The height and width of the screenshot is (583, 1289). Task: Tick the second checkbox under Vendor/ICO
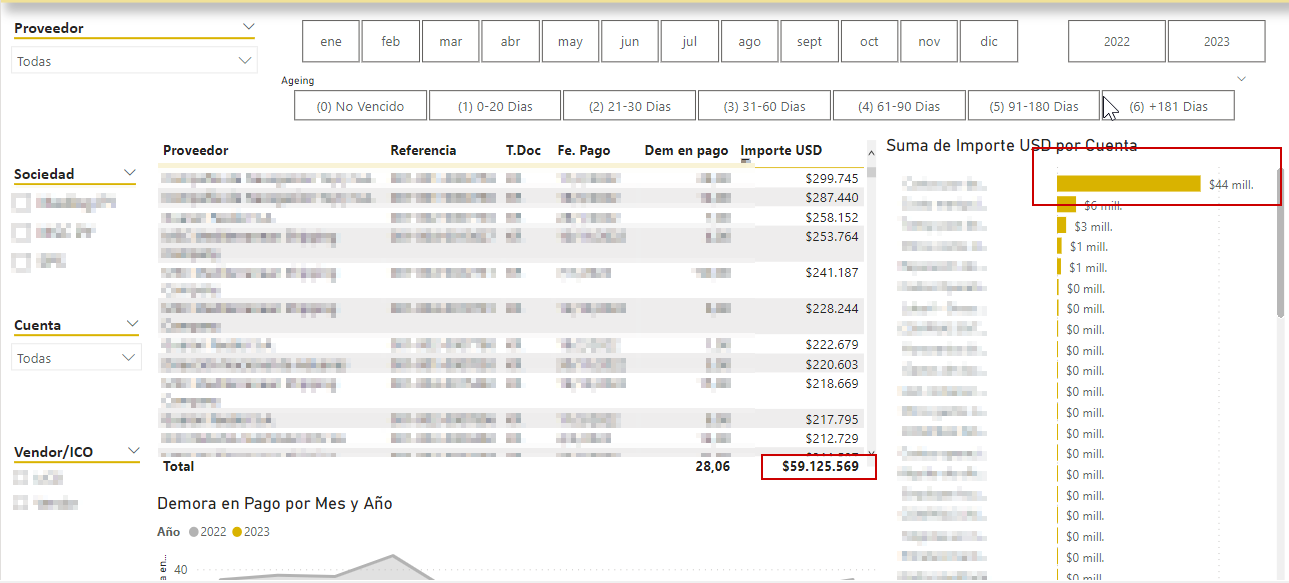coord(21,503)
